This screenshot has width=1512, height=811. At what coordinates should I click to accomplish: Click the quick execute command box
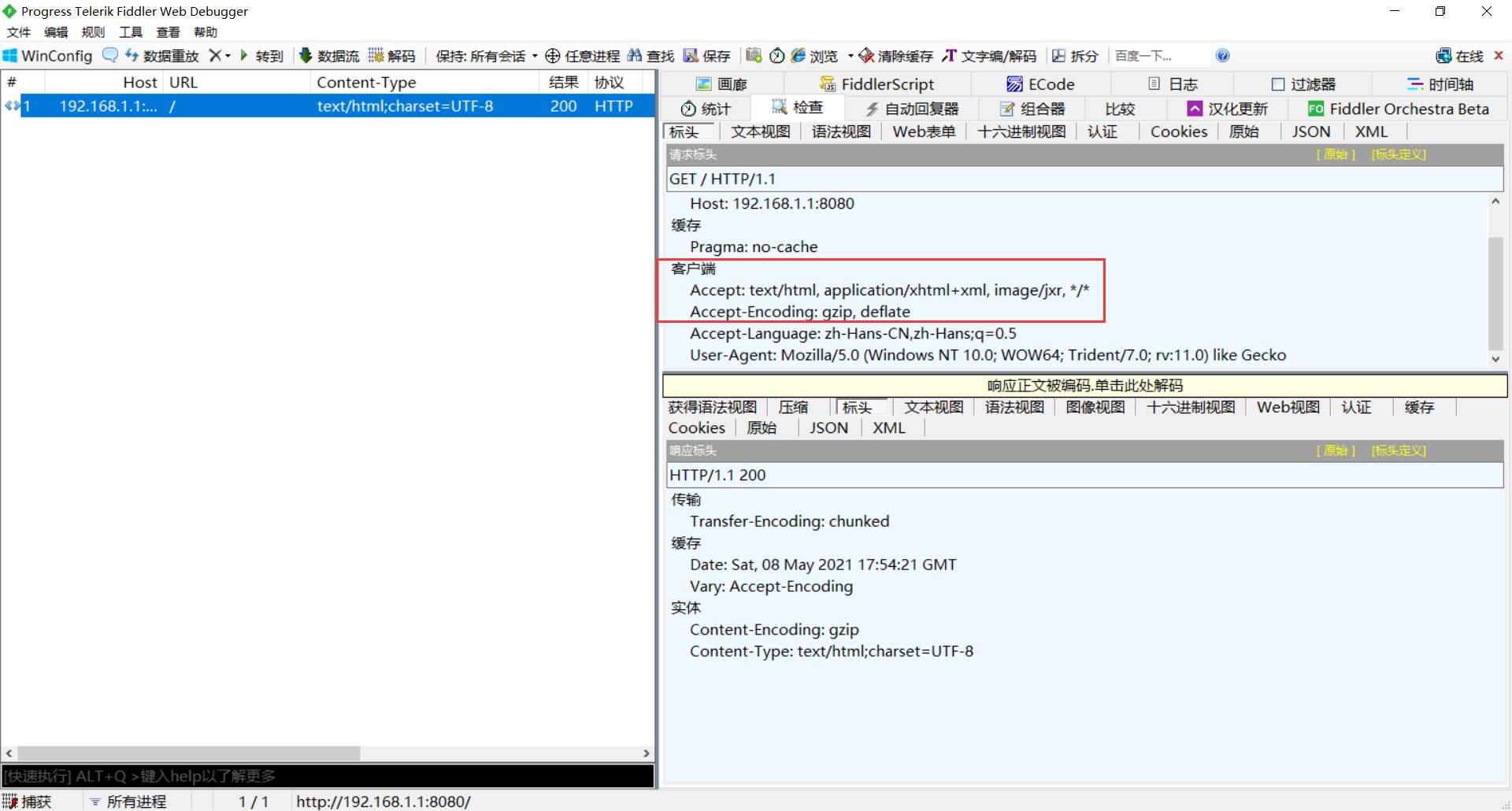click(328, 776)
